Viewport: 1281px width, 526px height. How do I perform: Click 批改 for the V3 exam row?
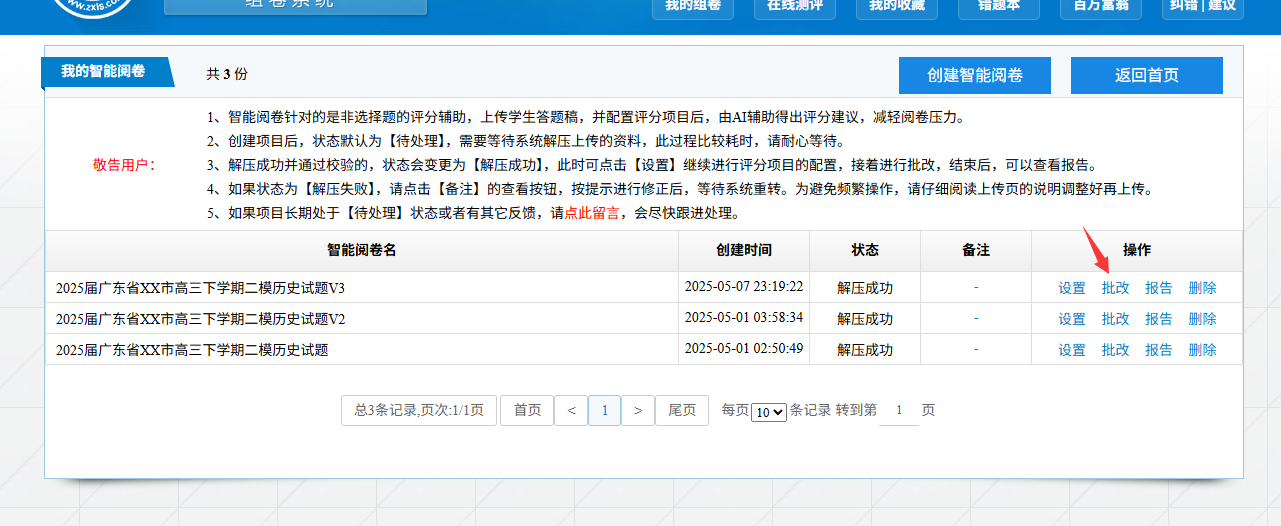click(1115, 288)
